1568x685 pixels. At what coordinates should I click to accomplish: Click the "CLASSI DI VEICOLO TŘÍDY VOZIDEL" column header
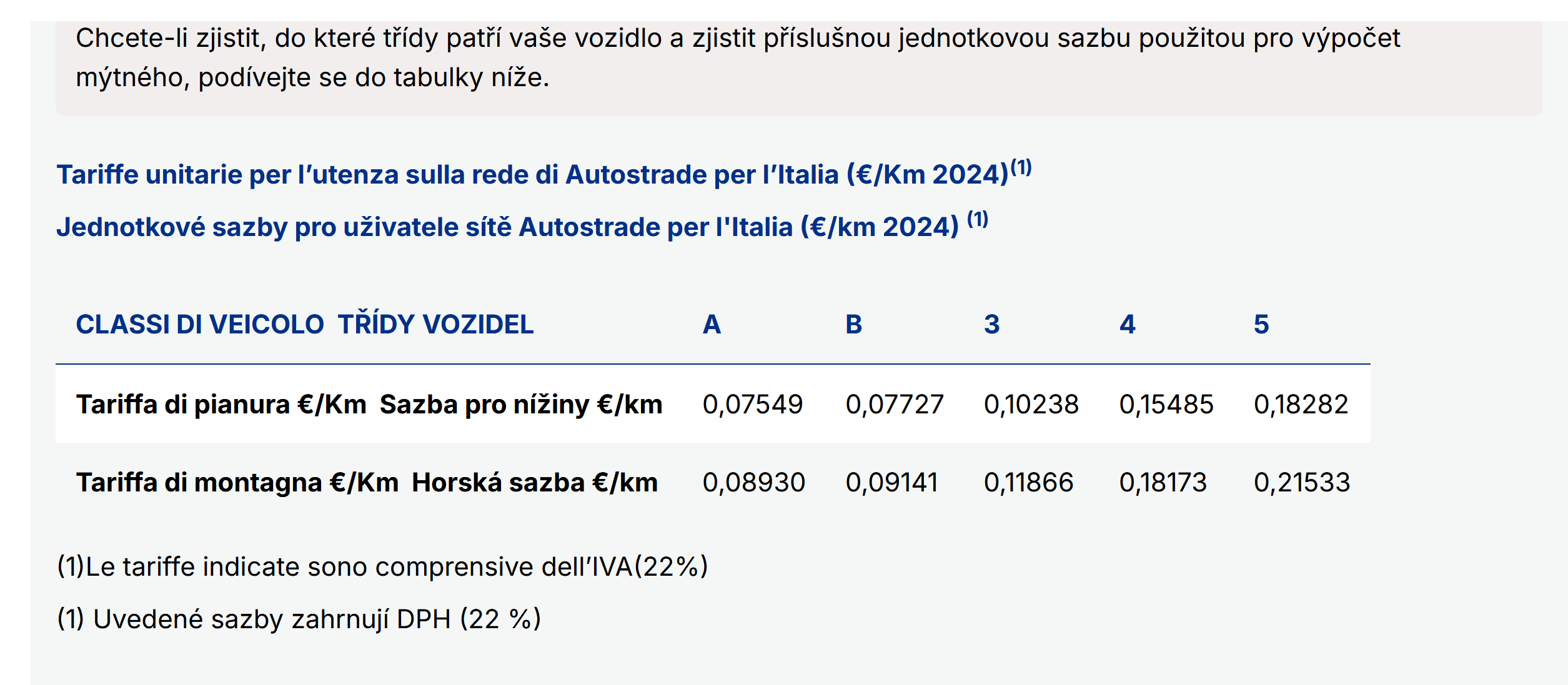[304, 325]
